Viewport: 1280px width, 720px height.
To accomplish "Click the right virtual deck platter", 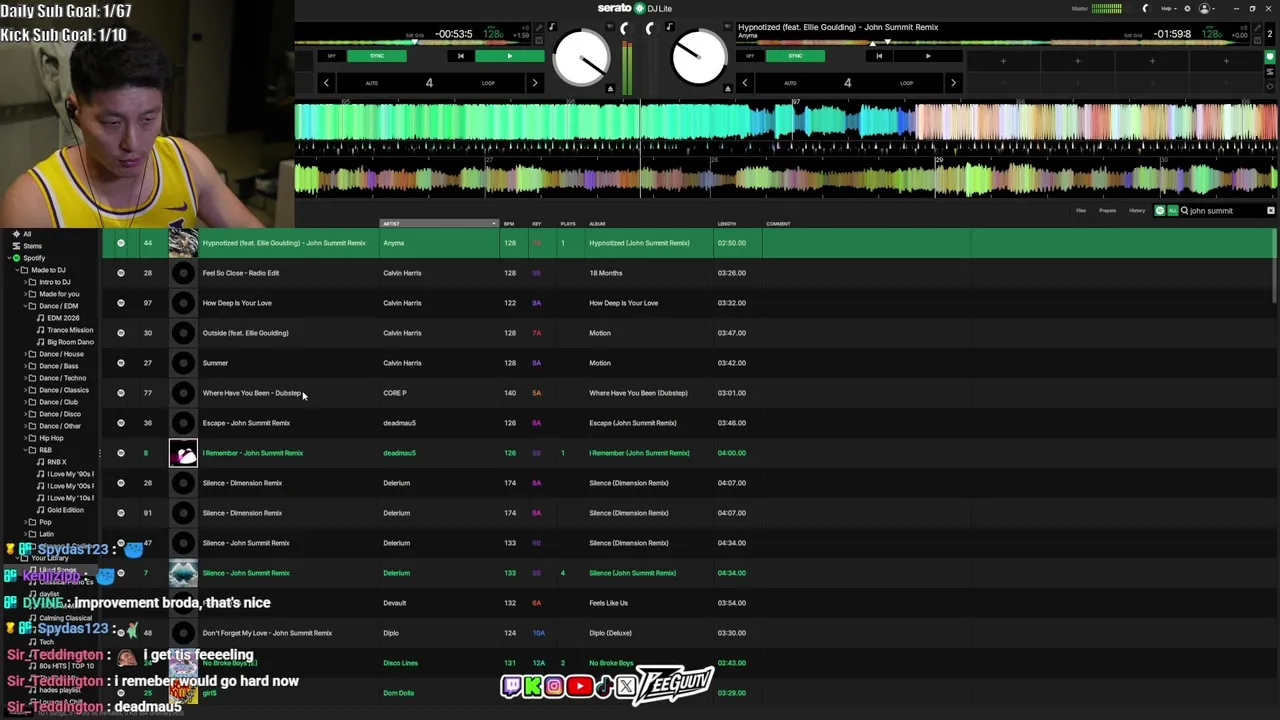I will click(699, 58).
